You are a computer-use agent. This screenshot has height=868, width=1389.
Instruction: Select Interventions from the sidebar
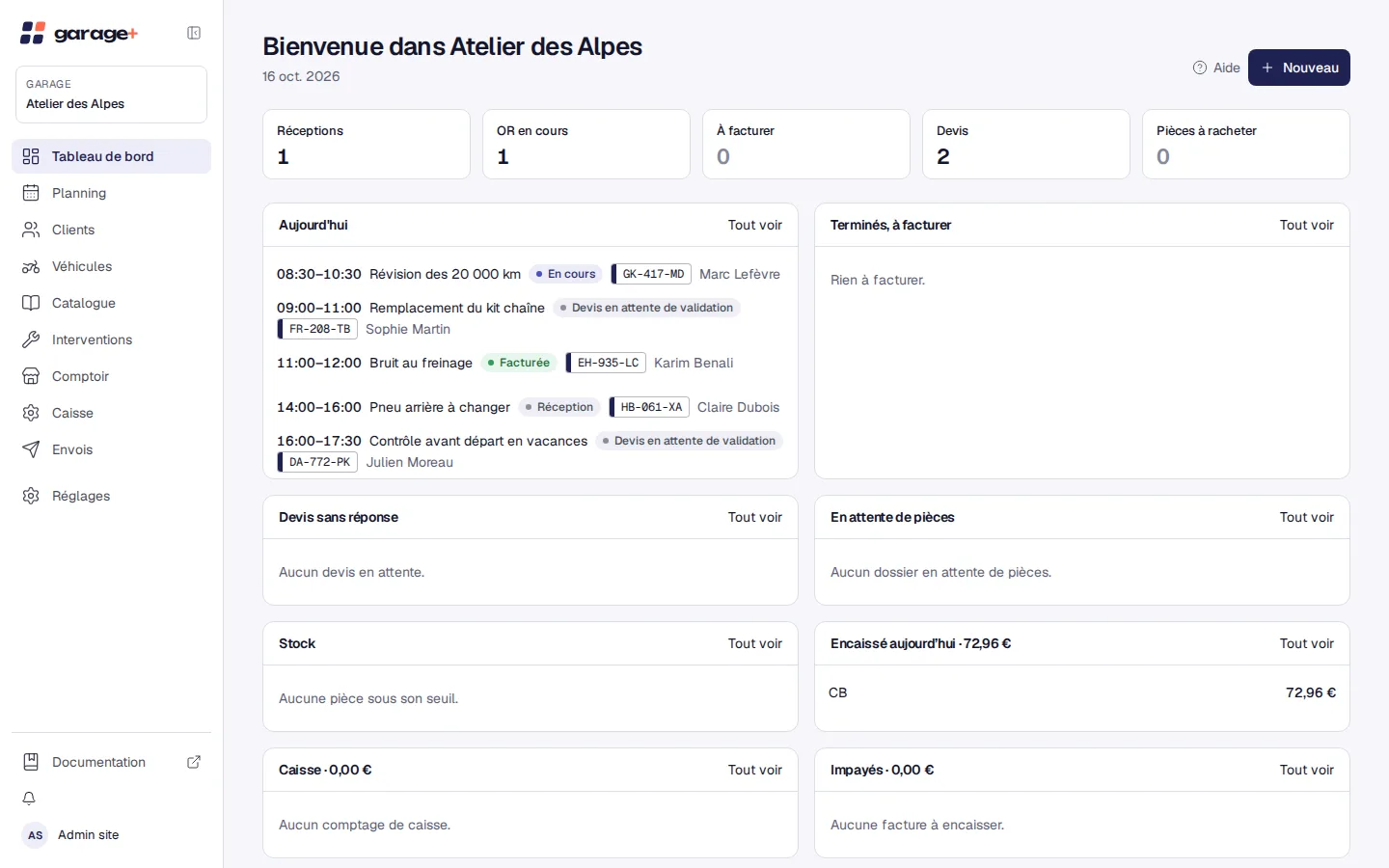click(111, 339)
